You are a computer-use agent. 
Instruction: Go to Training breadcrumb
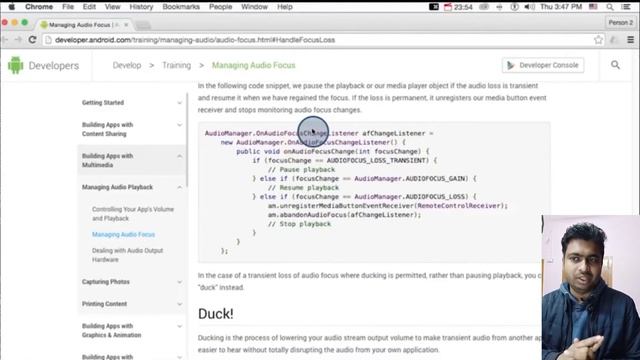click(176, 65)
